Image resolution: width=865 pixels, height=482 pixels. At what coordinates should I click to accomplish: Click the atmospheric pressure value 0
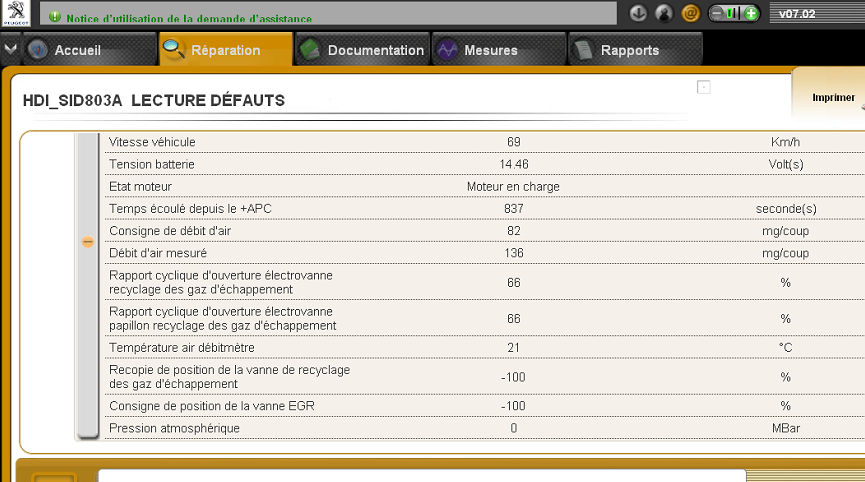514,428
